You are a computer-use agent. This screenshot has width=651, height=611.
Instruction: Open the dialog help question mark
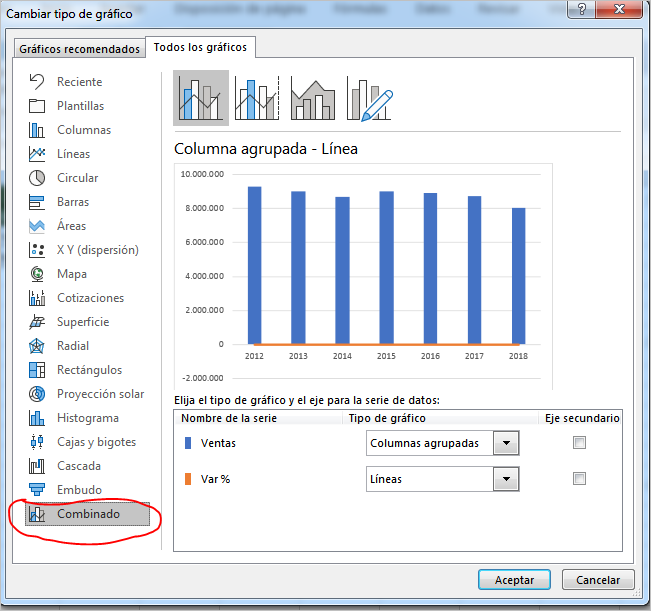point(582,9)
